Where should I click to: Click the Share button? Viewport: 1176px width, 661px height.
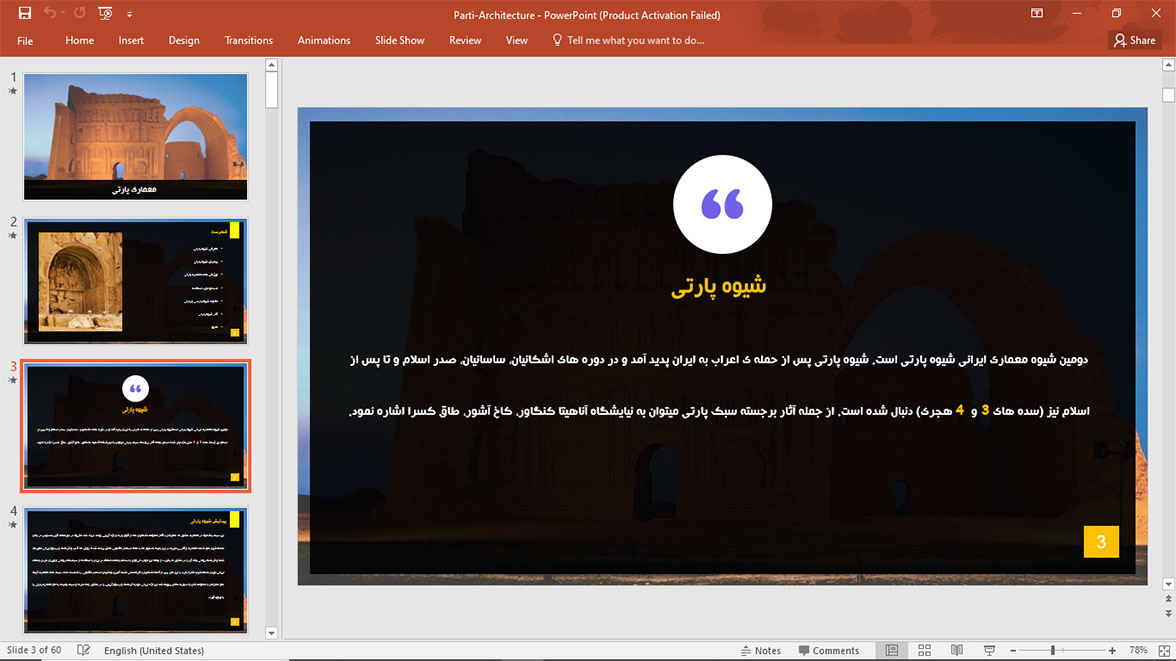coord(1135,41)
